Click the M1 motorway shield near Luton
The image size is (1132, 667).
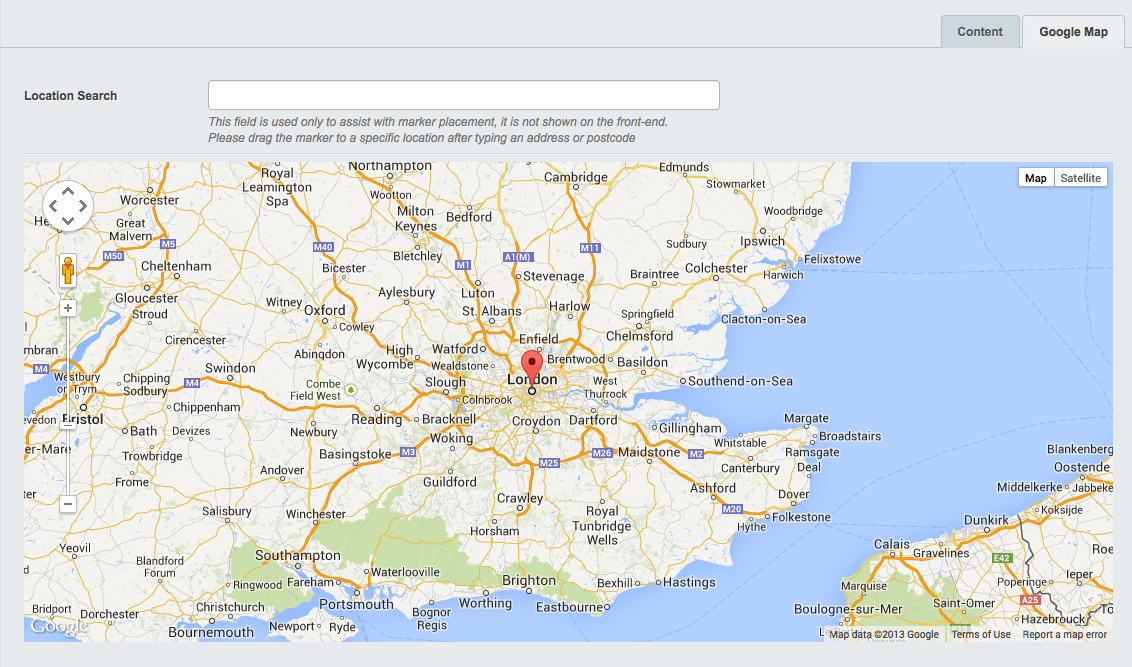[463, 265]
